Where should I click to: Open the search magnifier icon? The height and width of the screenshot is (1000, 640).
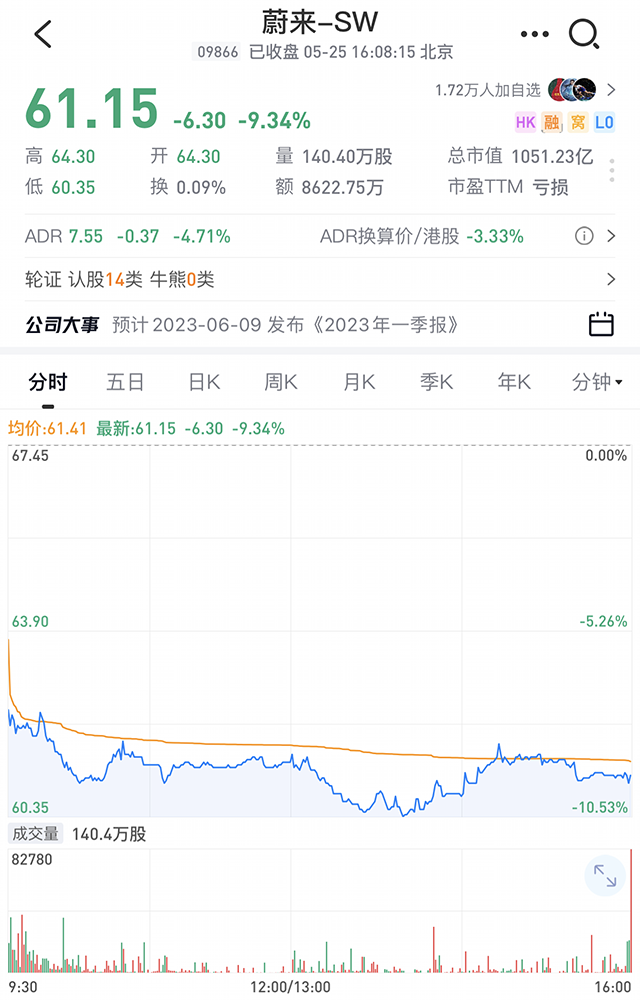(584, 34)
